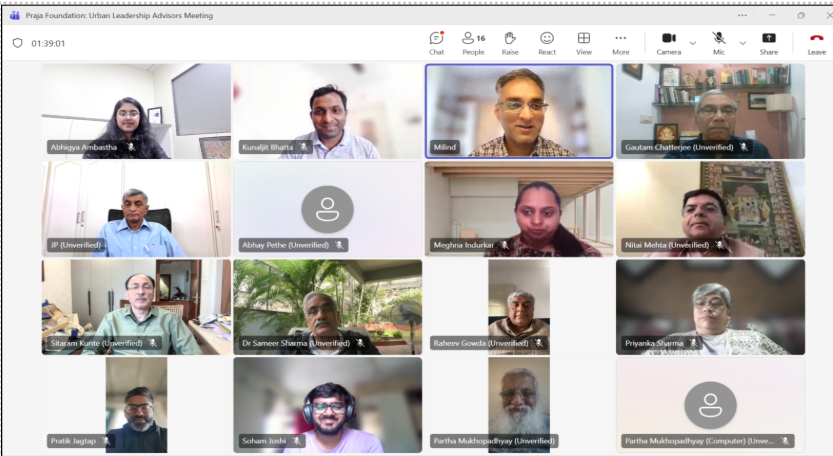Click the shield security icon beside timer

[17, 43]
